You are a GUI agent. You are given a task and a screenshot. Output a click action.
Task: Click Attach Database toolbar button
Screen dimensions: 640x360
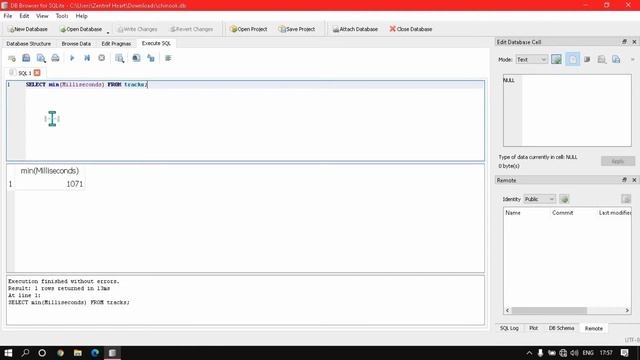(355, 29)
